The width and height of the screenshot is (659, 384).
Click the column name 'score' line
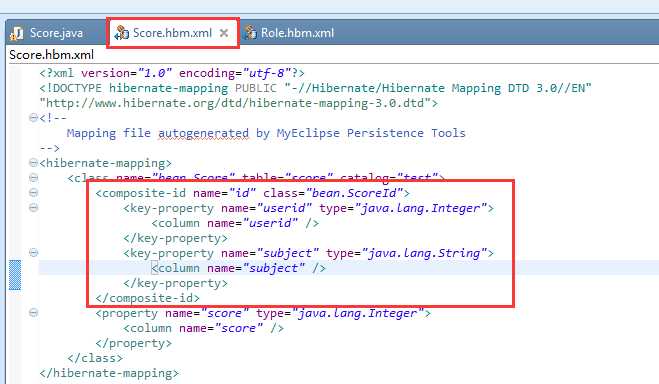pos(204,328)
